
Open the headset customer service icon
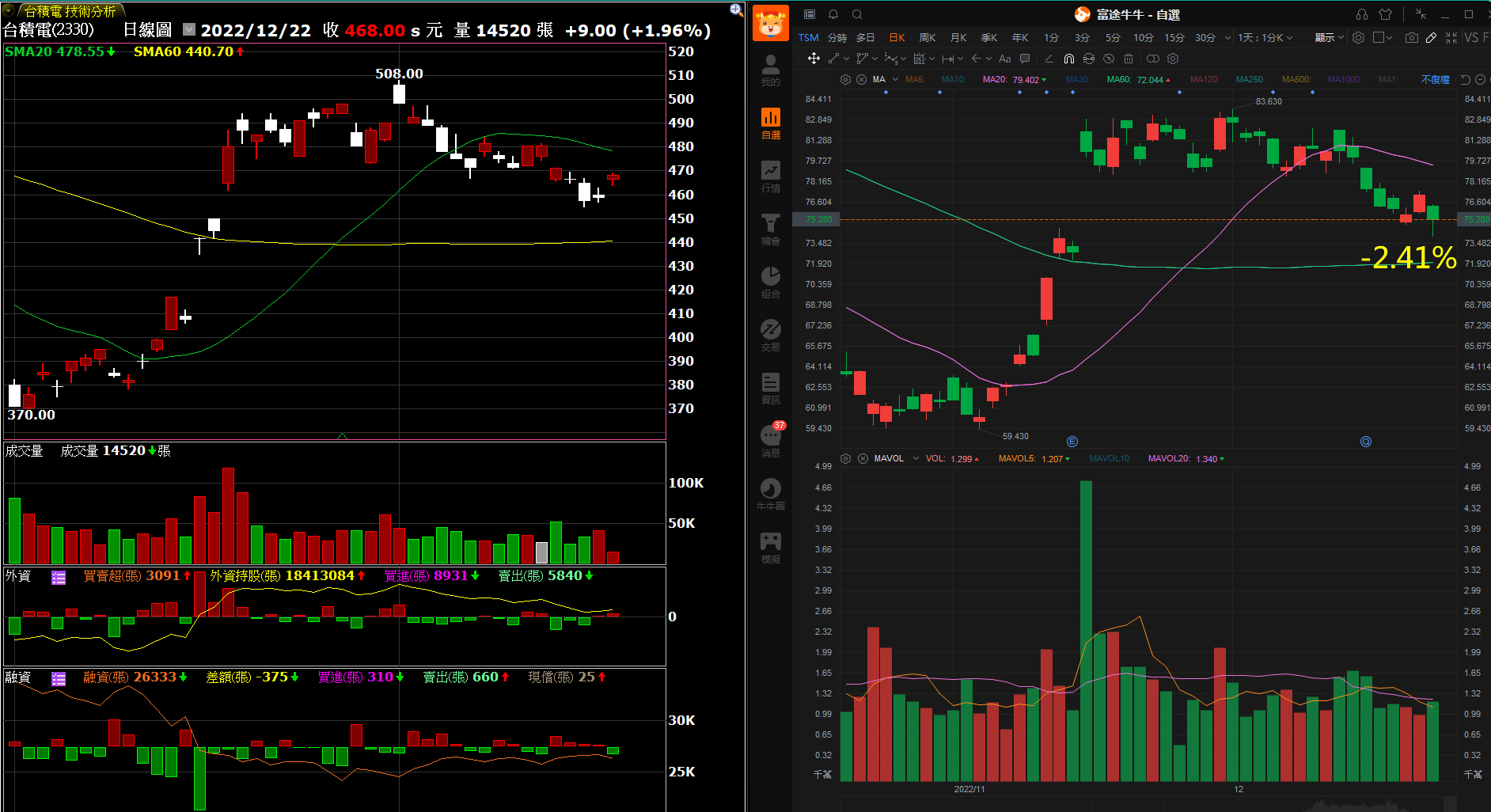tap(1361, 14)
